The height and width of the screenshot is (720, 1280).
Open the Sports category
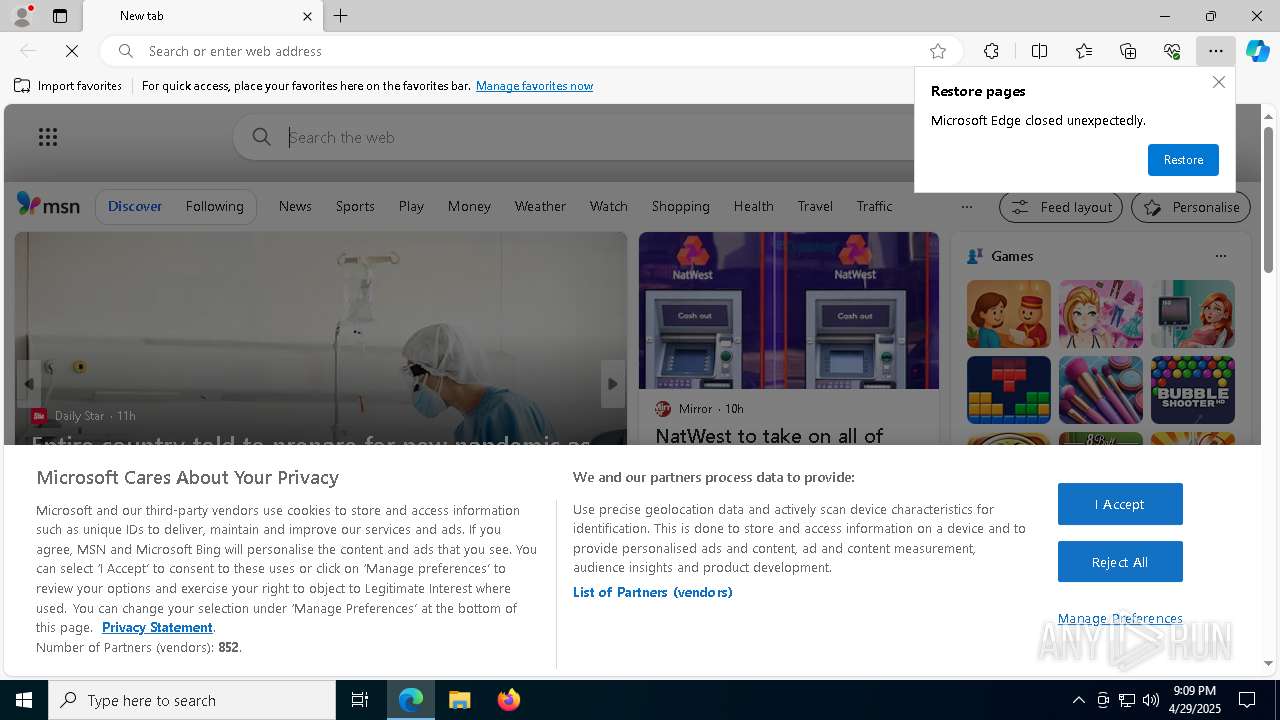point(355,206)
